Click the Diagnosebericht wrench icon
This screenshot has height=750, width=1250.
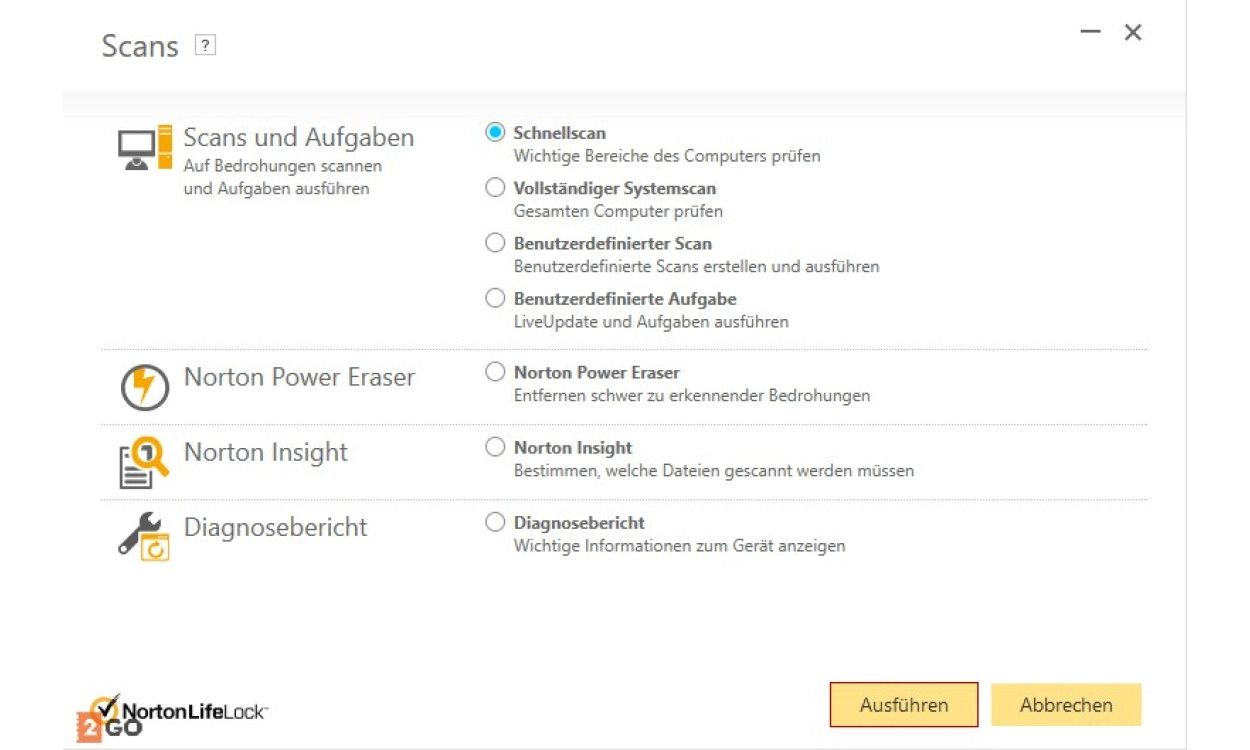tap(145, 537)
